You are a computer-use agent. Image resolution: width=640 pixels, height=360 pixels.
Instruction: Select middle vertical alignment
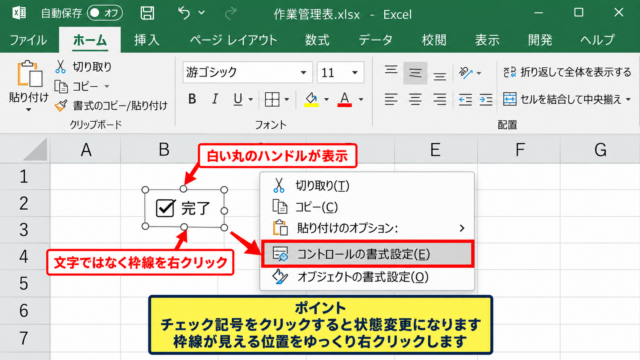coord(415,73)
